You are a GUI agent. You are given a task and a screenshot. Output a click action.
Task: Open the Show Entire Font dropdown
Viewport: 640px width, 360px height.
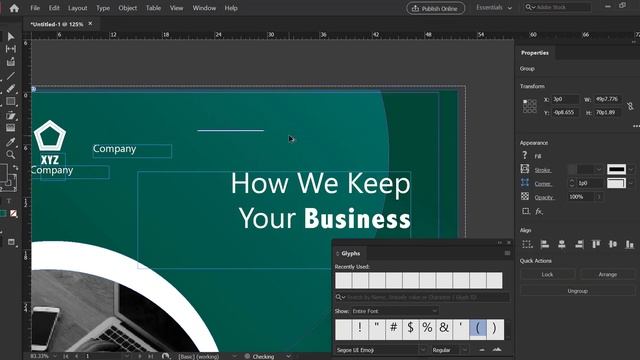[395, 311]
